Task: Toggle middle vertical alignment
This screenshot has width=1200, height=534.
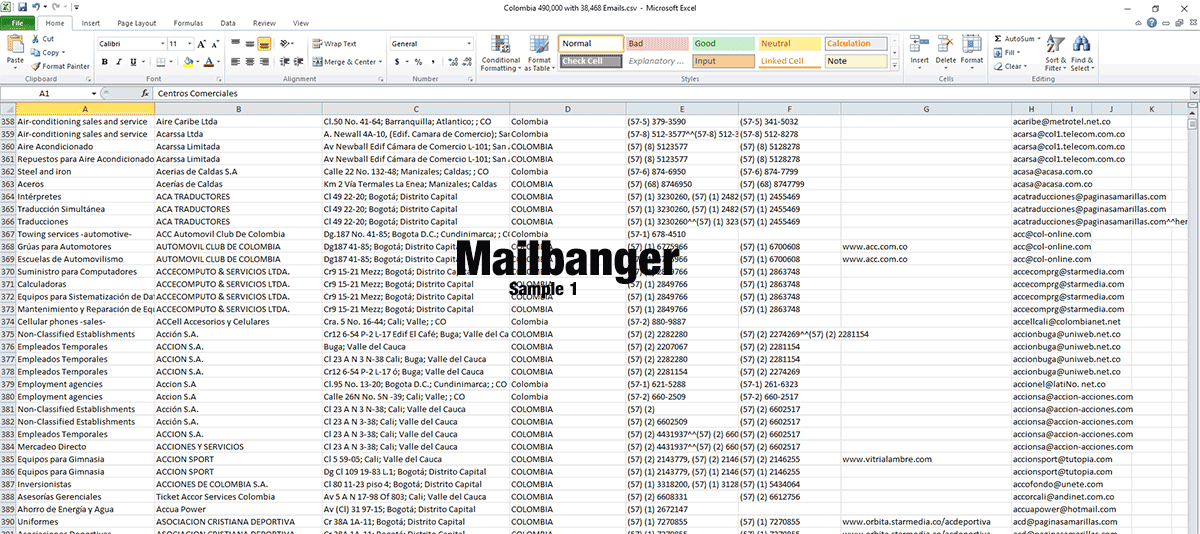Action: click(250, 44)
